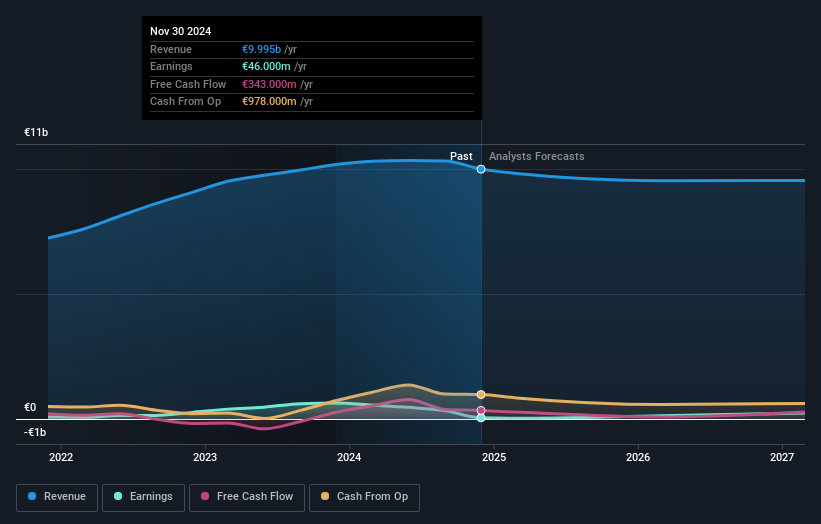The image size is (821, 524).
Task: Click the 2024 x-axis label
Action: point(349,457)
